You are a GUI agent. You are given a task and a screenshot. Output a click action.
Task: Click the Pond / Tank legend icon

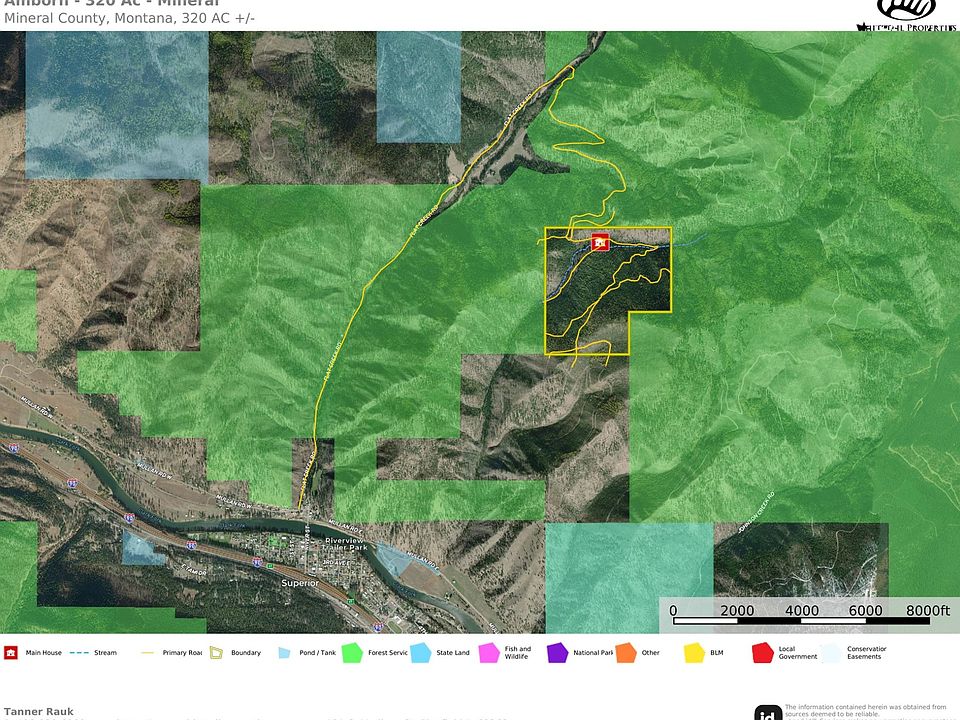tap(284, 653)
